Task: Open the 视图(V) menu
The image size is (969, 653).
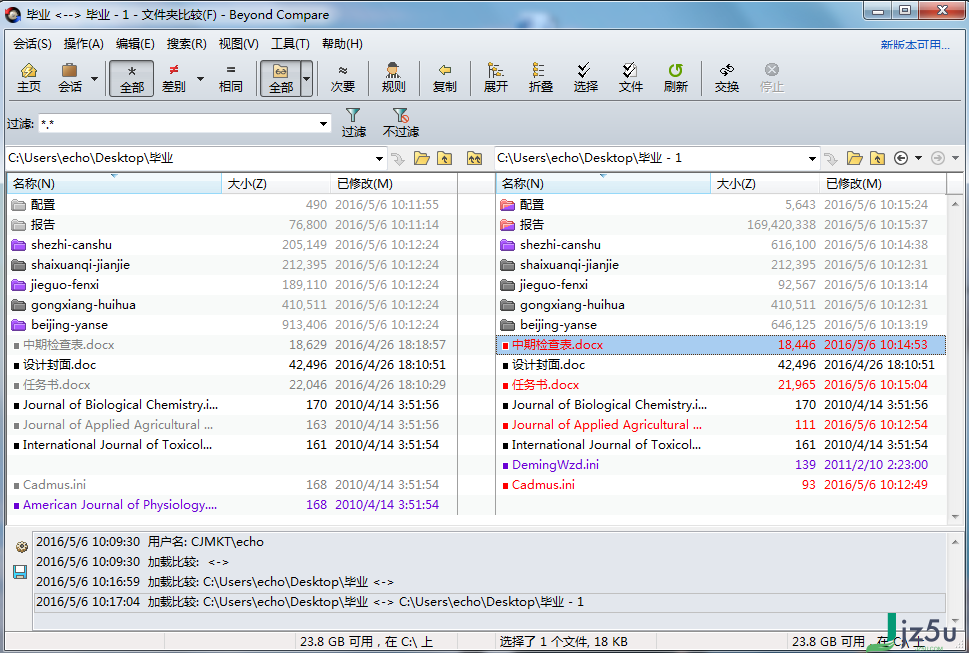Action: 239,44
